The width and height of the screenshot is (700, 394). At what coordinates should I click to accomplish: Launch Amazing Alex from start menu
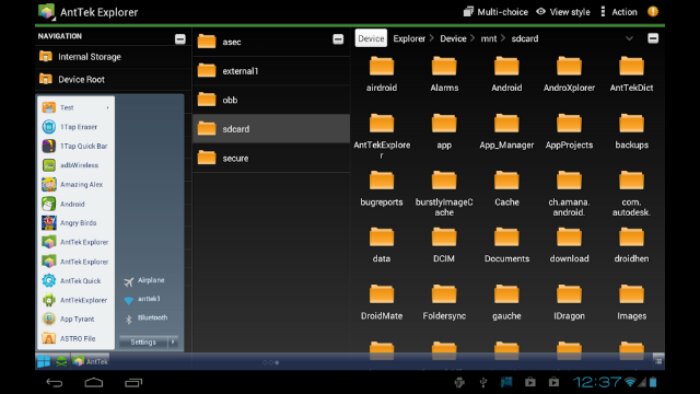pos(76,184)
